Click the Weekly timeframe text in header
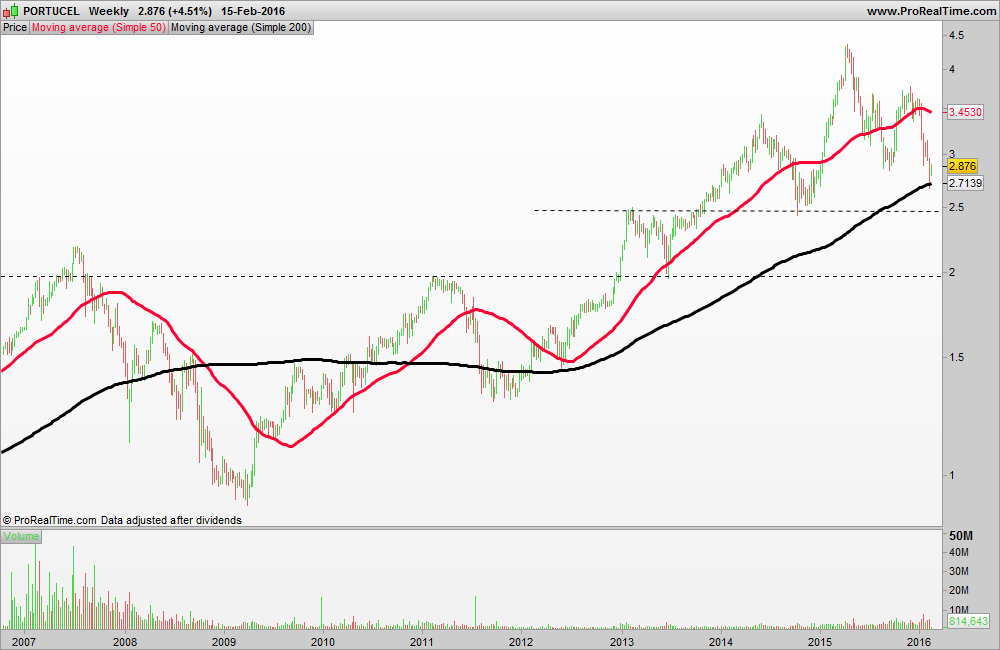The width and height of the screenshot is (1000, 650). 108,11
